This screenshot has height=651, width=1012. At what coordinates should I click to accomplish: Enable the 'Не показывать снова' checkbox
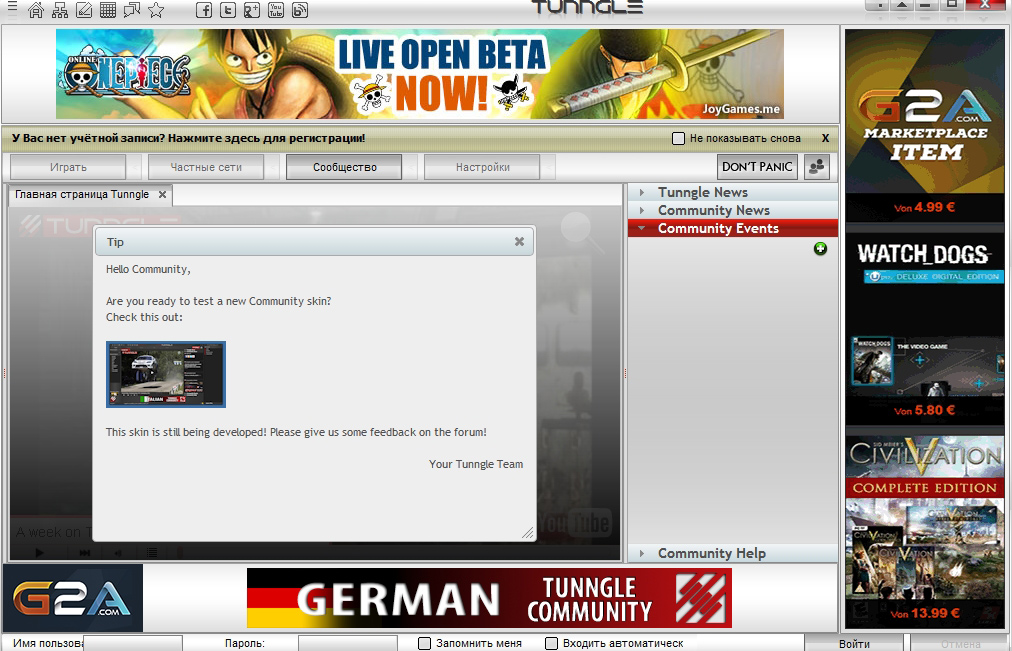[678, 138]
